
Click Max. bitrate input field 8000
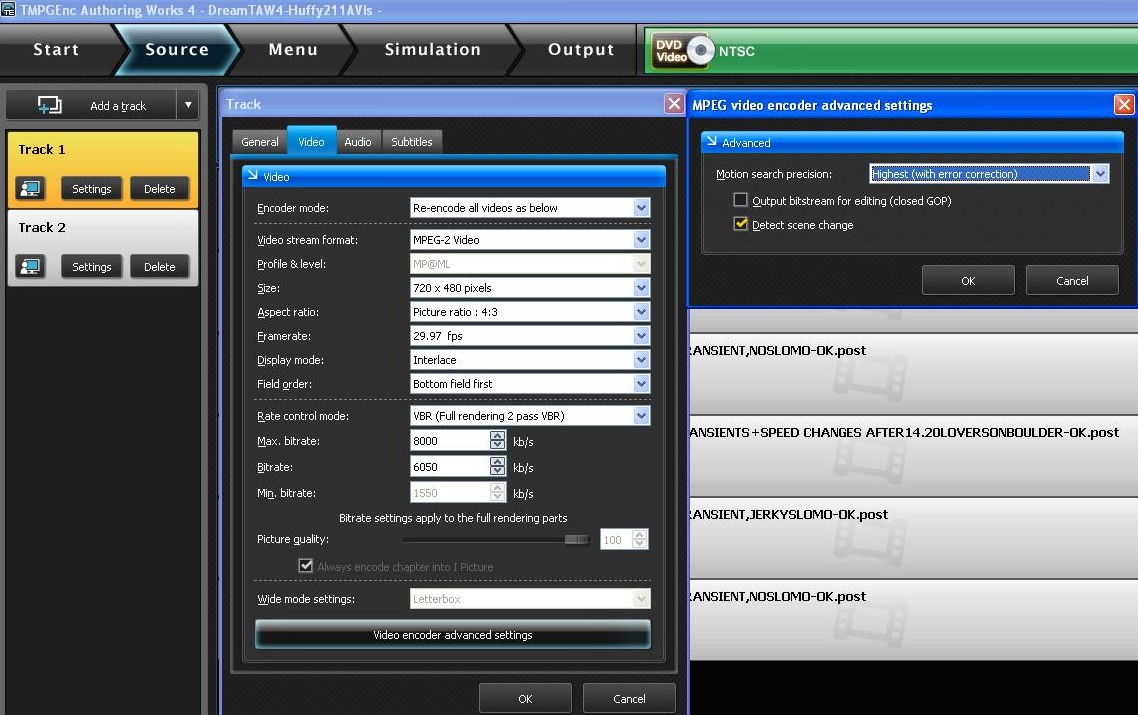tap(450, 441)
